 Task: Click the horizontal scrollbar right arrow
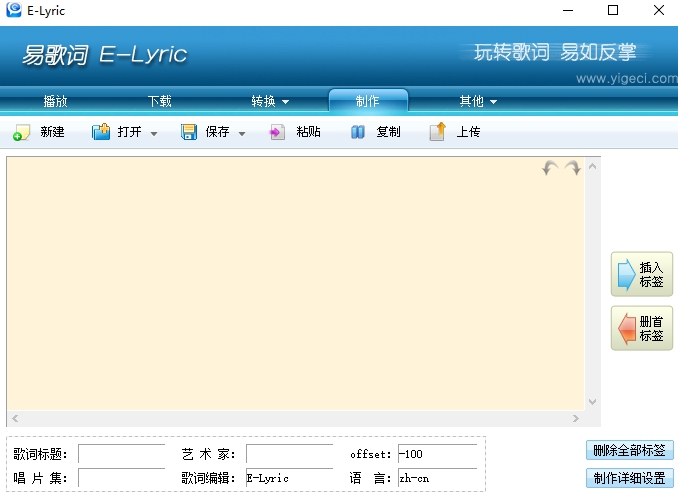(576, 418)
